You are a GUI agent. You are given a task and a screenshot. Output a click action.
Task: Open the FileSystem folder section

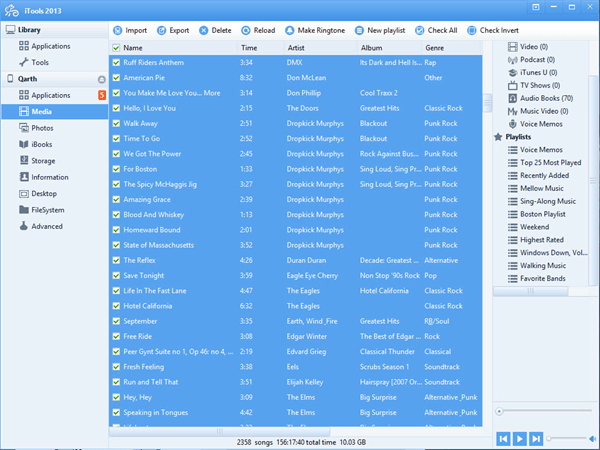pyautogui.click(x=42, y=210)
